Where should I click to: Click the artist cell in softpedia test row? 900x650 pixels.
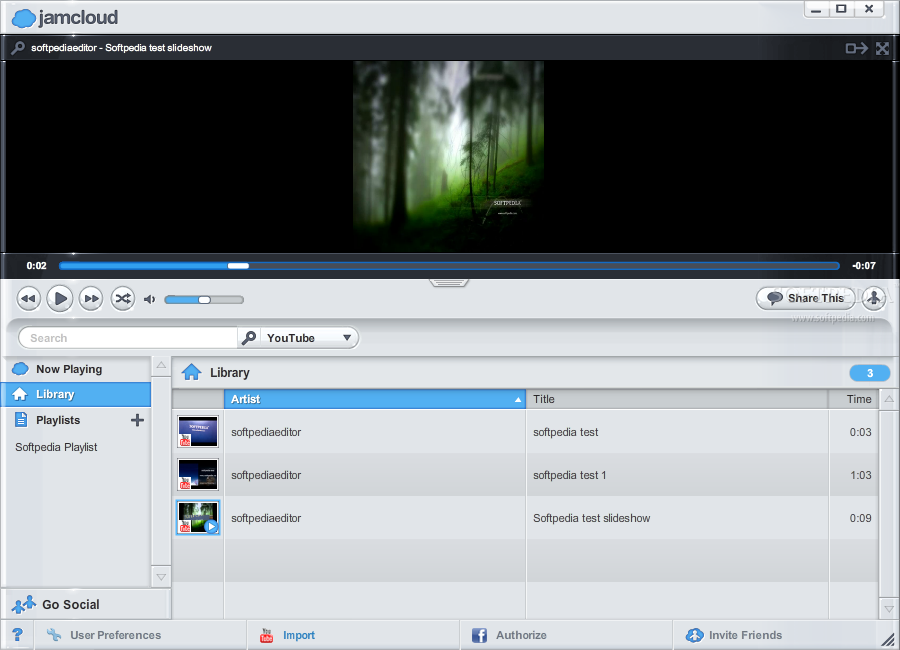point(375,432)
